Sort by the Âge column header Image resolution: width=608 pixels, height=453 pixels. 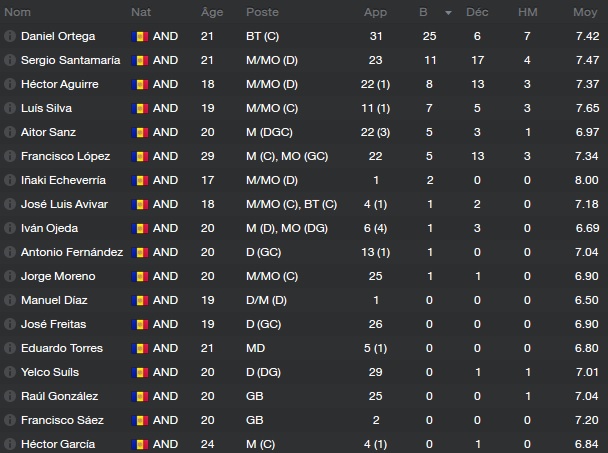(x=212, y=12)
